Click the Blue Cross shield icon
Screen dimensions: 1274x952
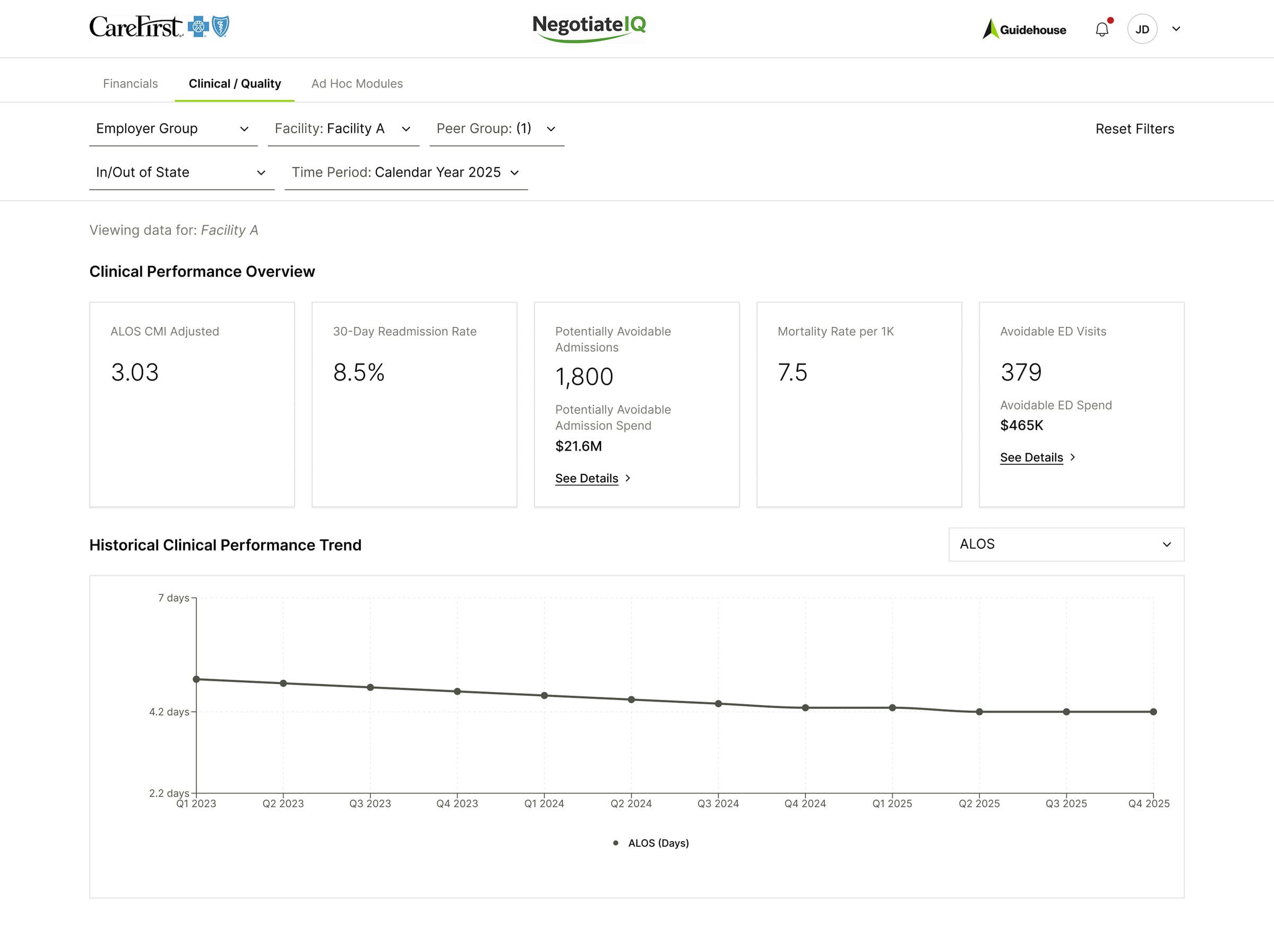pos(197,25)
